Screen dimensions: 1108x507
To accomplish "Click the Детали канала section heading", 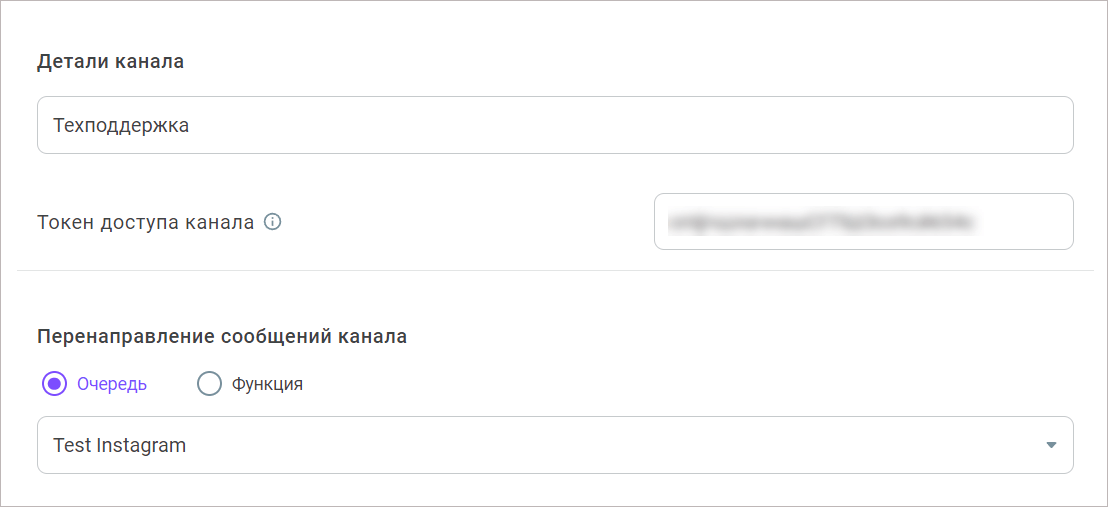I will (110, 62).
